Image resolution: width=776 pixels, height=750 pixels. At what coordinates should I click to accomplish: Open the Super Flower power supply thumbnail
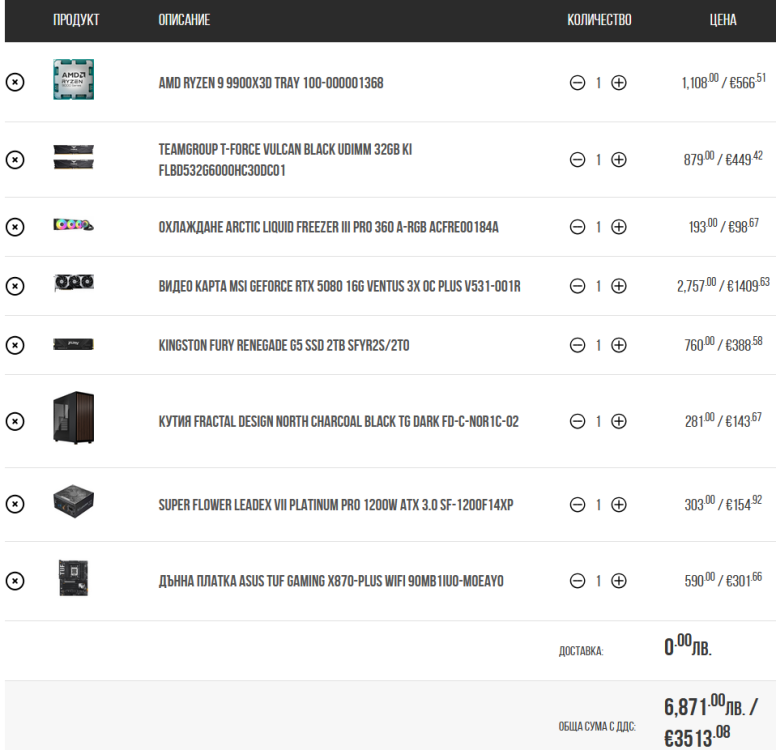click(74, 501)
